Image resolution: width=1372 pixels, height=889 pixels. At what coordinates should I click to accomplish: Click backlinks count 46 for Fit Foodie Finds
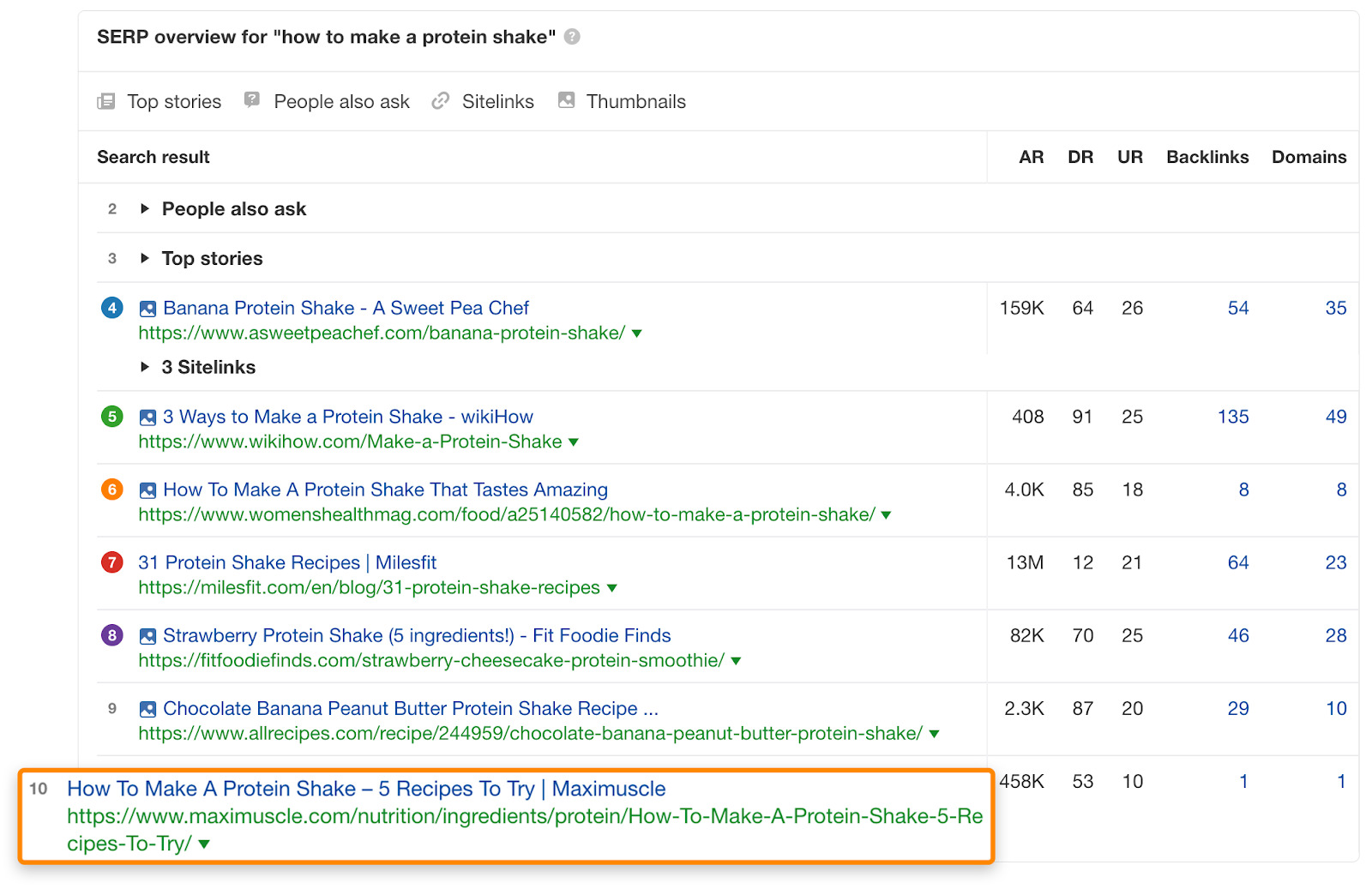click(1238, 635)
